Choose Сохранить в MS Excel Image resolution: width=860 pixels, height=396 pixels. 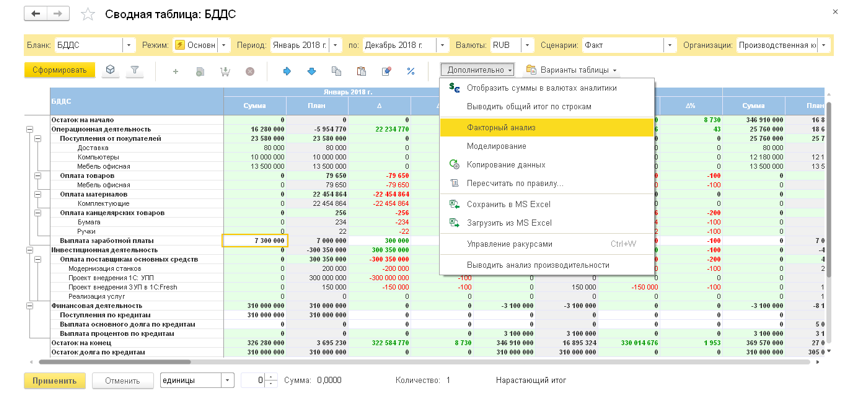coord(547,204)
